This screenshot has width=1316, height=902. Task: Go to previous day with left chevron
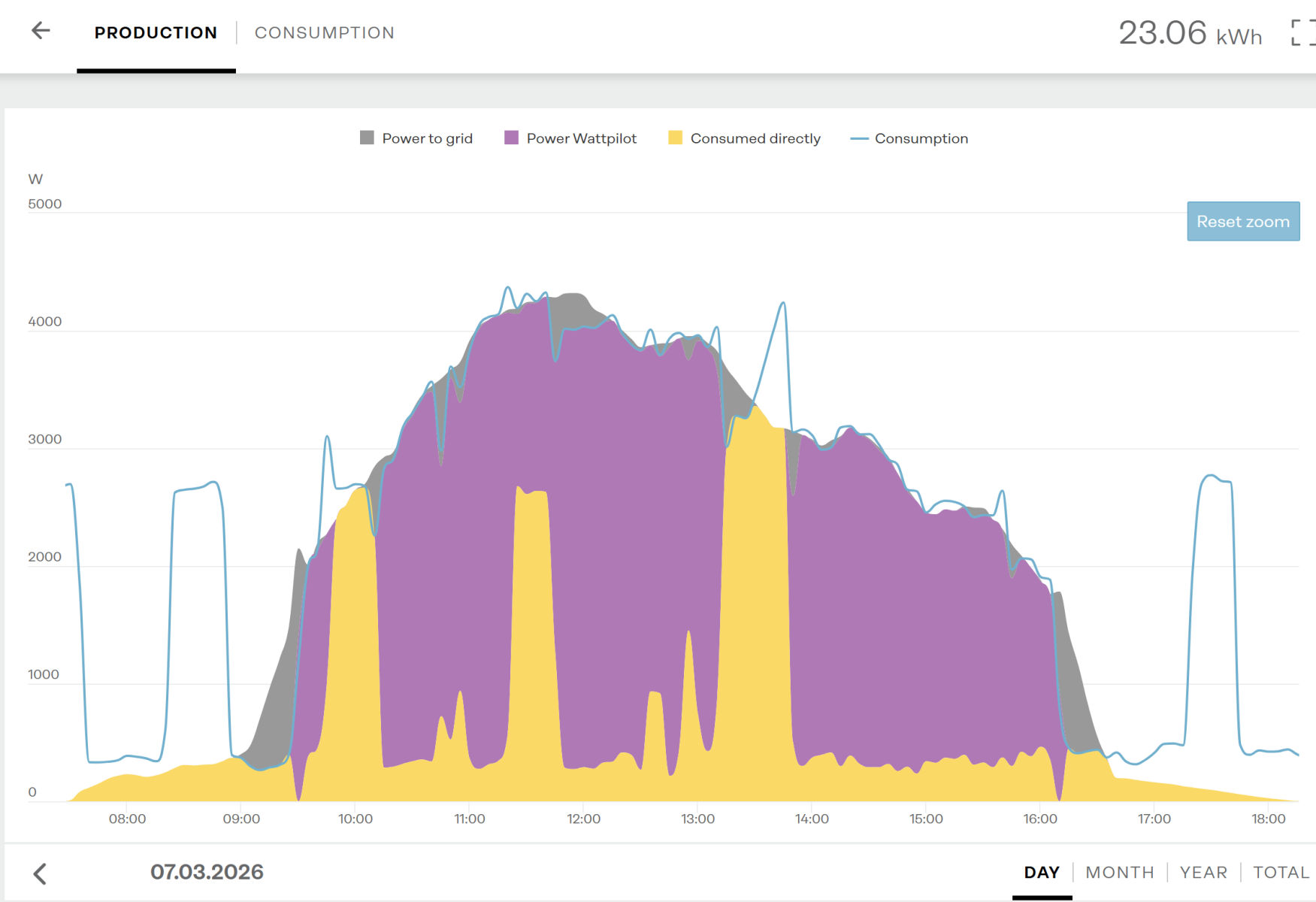pos(41,873)
